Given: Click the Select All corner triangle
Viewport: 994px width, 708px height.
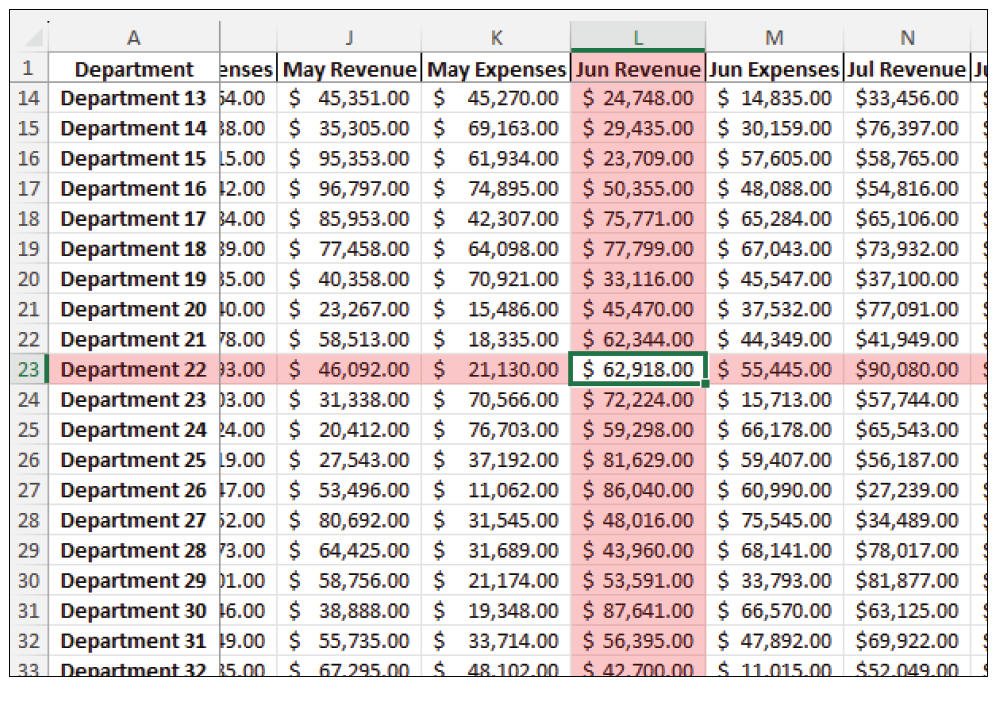Looking at the screenshot, I should coord(33,38).
